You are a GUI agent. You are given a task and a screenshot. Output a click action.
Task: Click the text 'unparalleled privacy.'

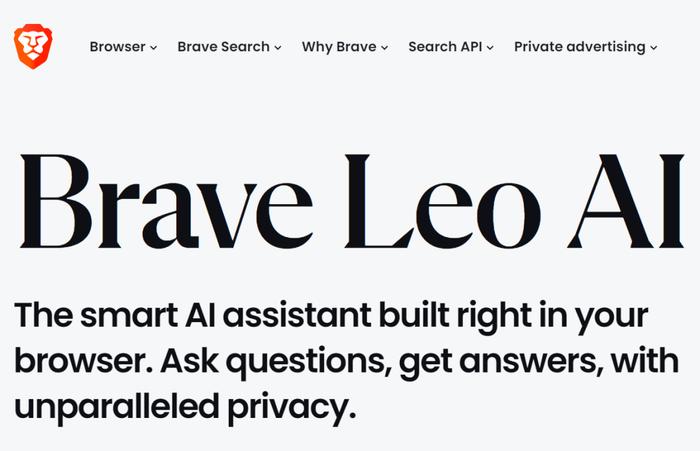coord(185,407)
